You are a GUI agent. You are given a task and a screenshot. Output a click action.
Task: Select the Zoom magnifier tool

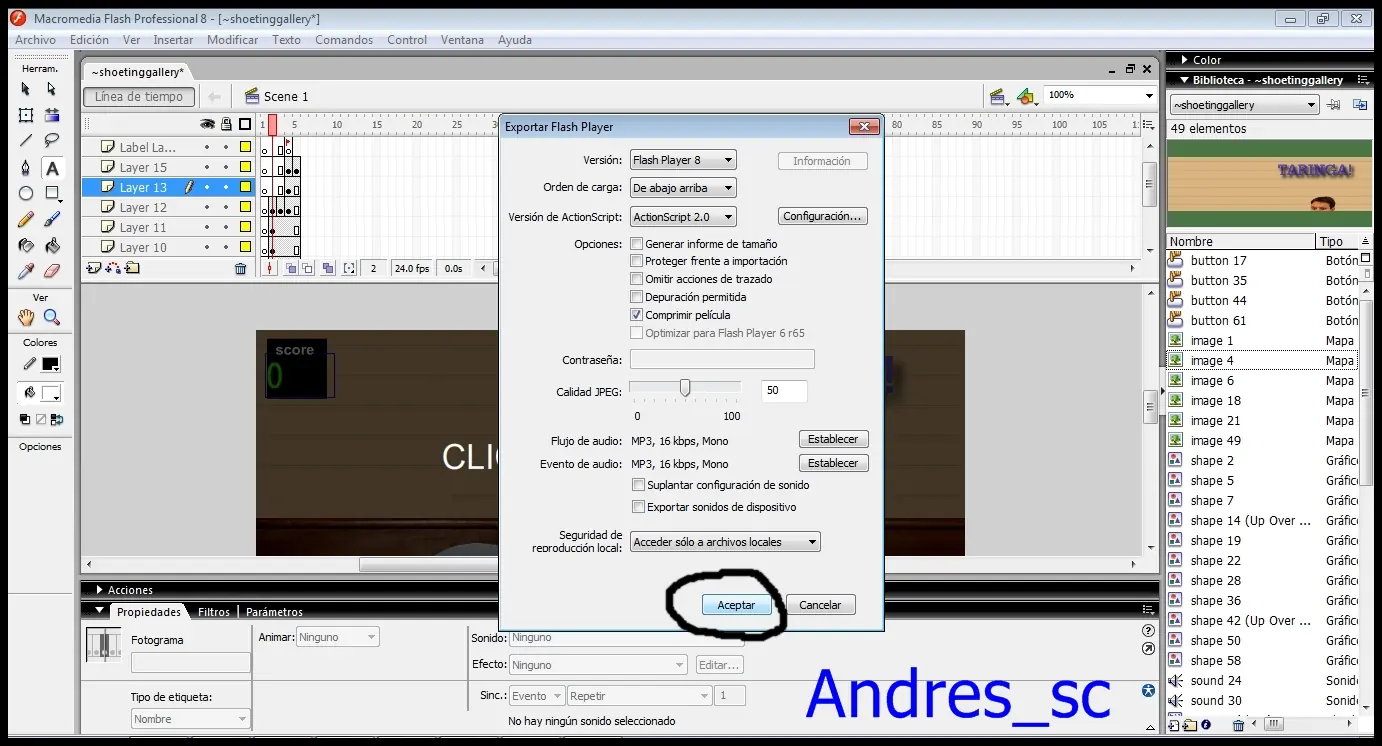tap(52, 318)
